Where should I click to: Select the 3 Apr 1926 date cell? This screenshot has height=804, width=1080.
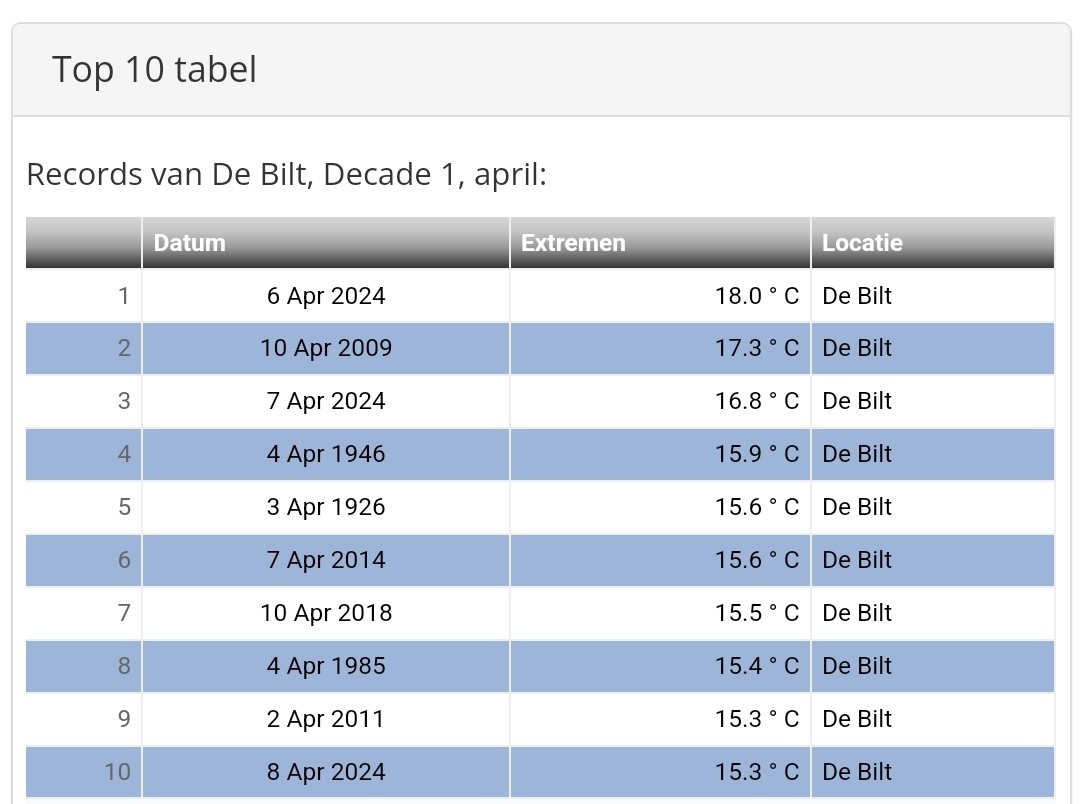326,507
